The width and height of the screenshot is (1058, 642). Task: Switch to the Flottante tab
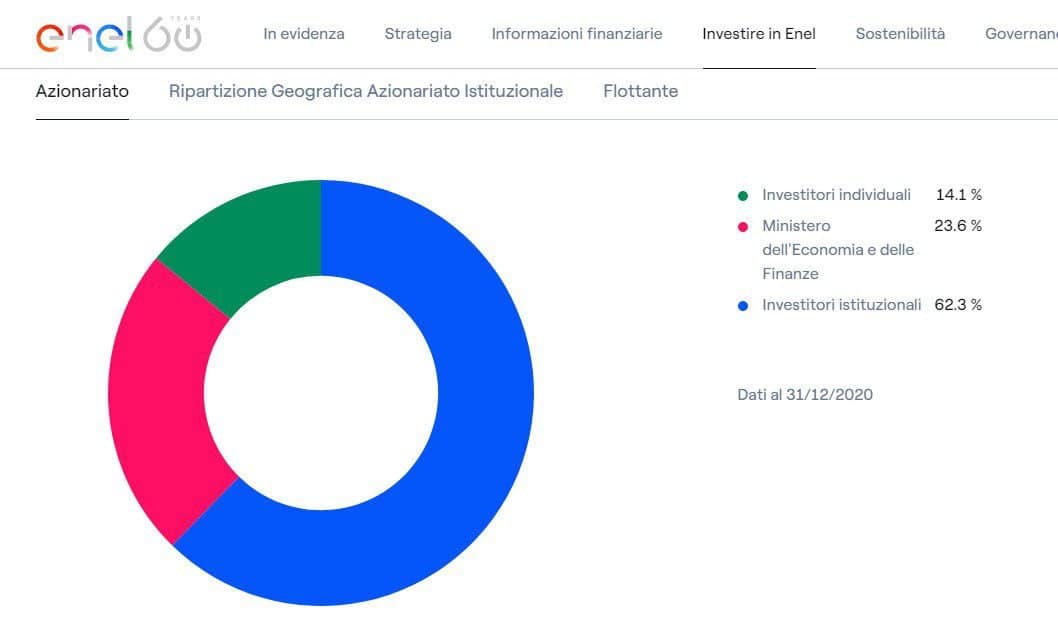coord(640,91)
